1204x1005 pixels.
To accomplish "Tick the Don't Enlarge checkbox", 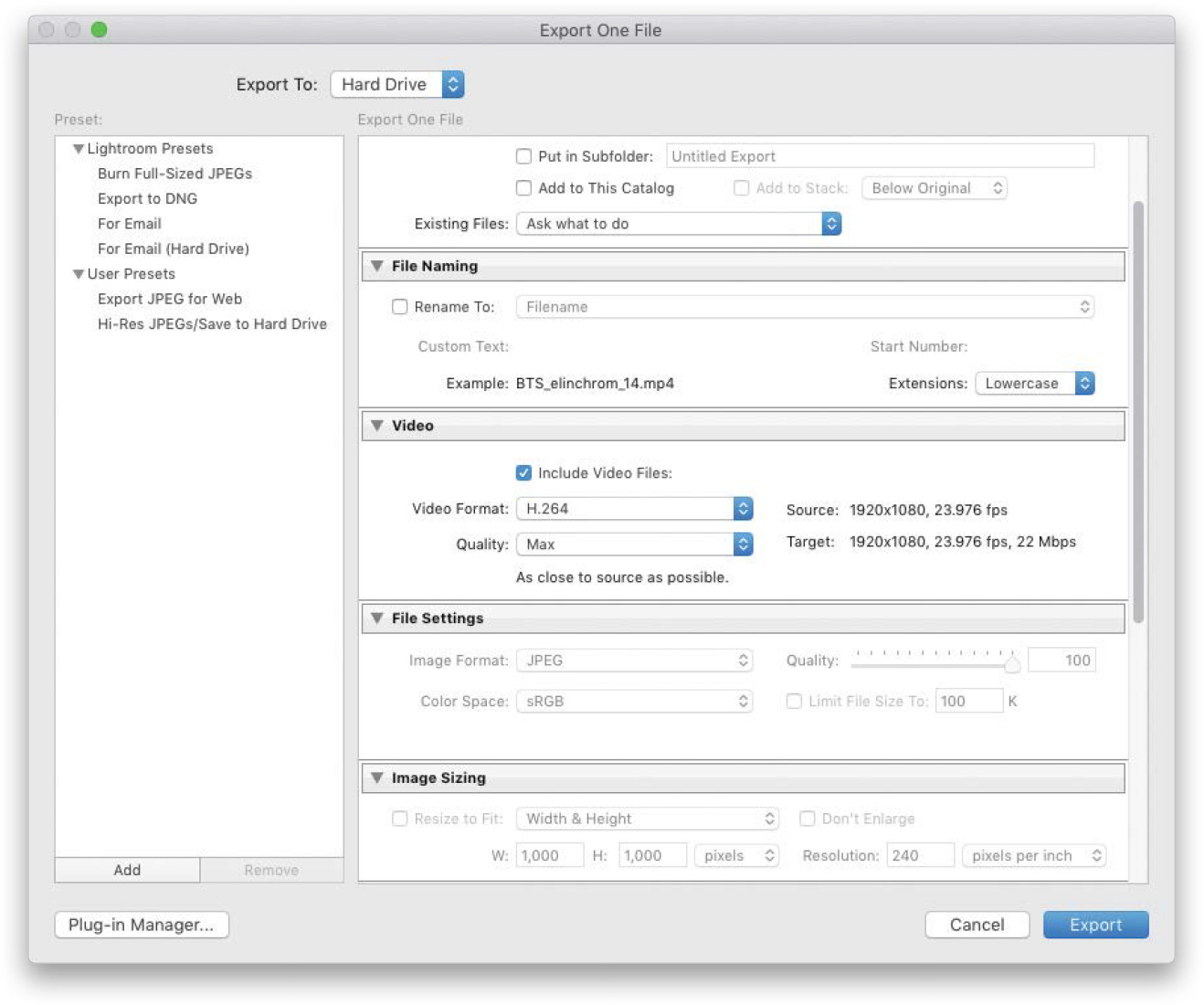I will [x=807, y=819].
